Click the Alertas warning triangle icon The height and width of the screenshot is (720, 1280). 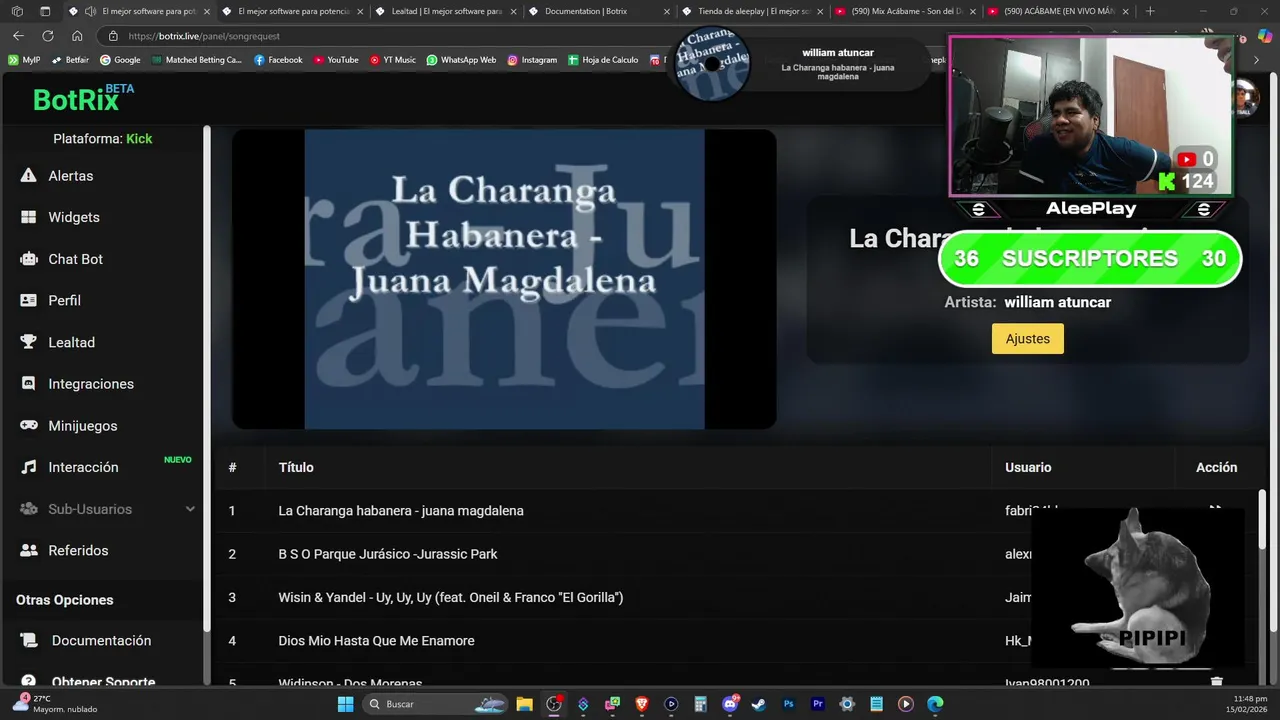29,176
